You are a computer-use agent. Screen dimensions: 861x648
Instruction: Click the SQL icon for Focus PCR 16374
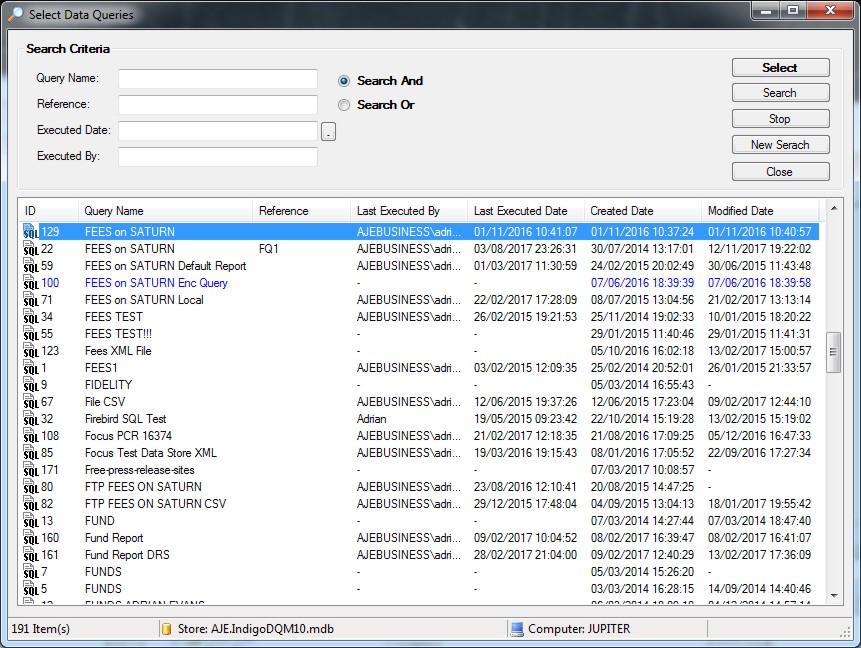coord(30,437)
